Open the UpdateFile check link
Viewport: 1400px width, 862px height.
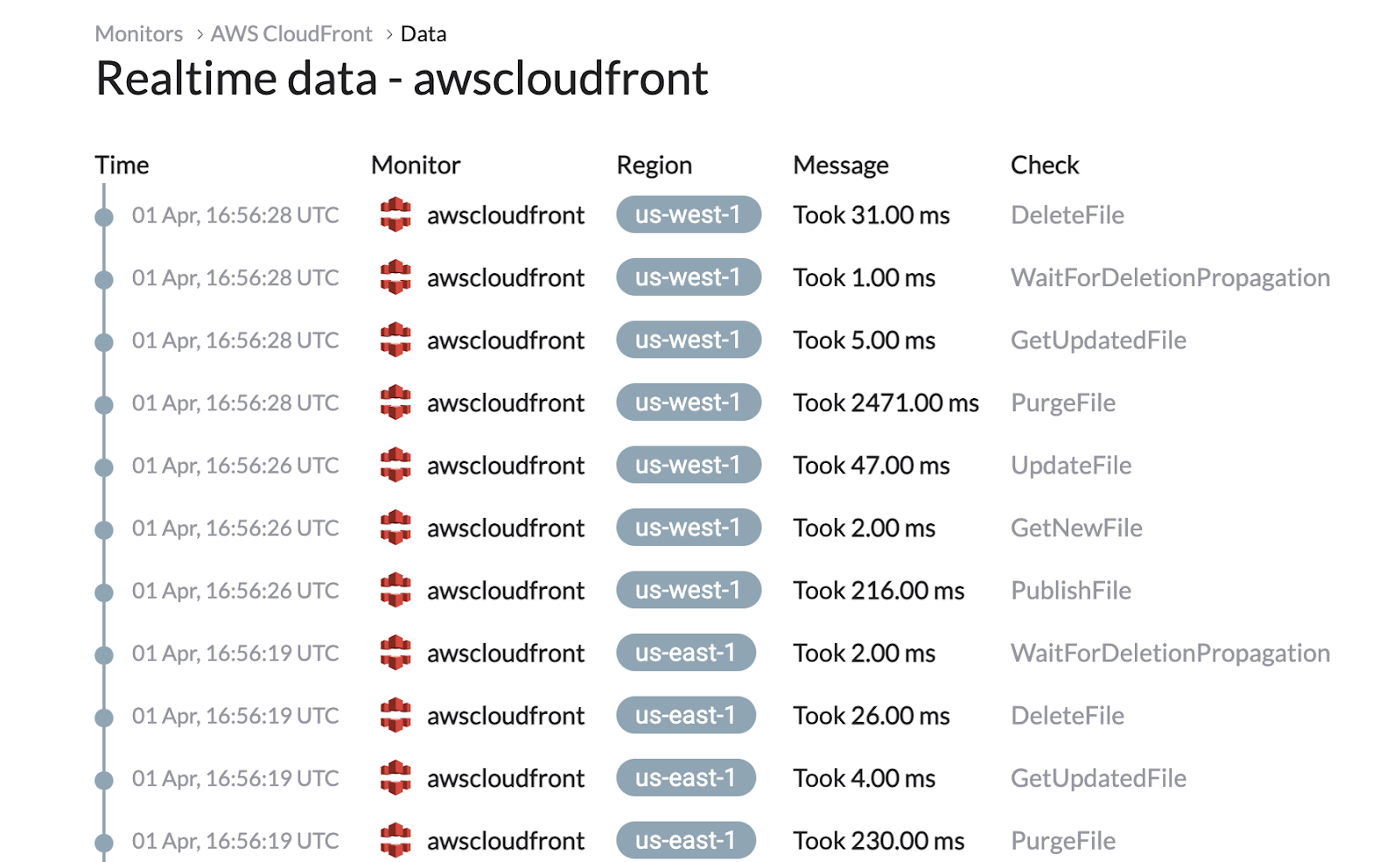[x=1071, y=465]
